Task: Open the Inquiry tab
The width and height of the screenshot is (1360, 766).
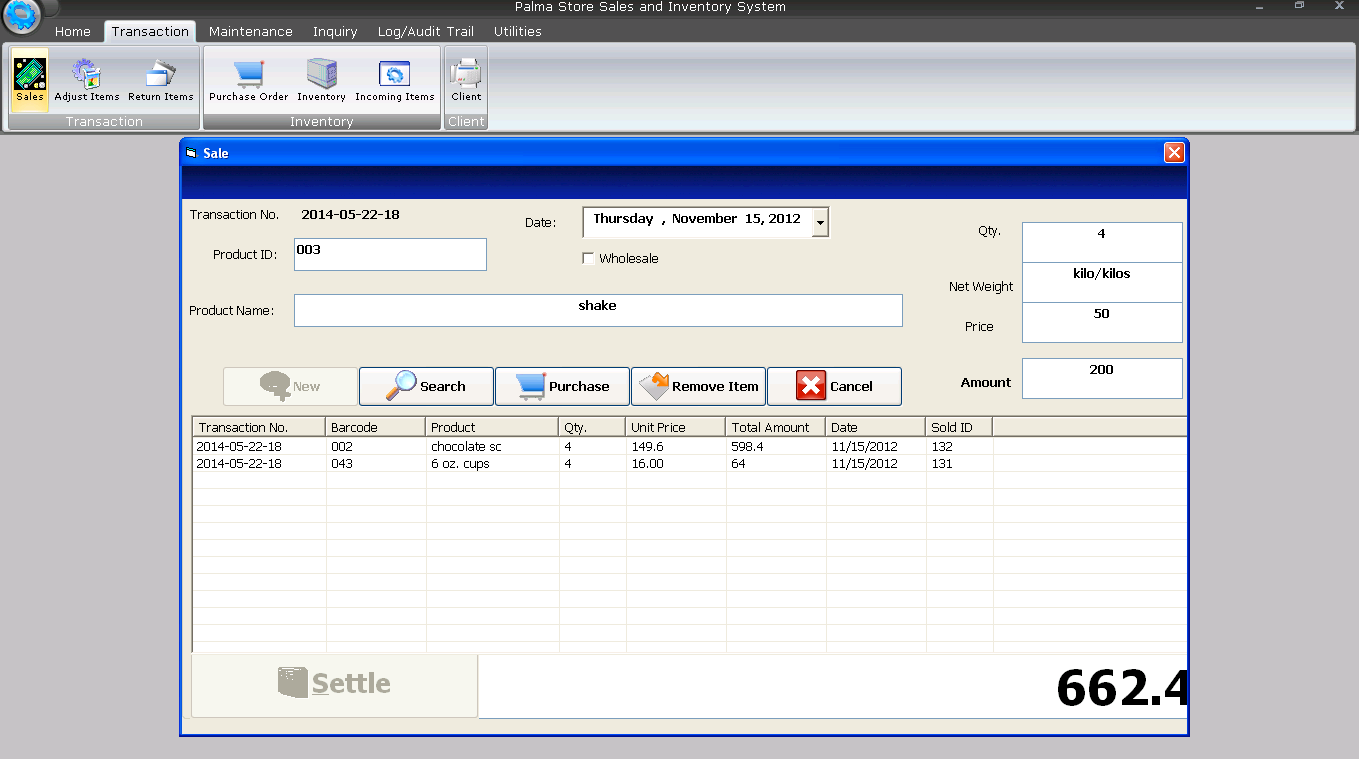Action: [335, 32]
